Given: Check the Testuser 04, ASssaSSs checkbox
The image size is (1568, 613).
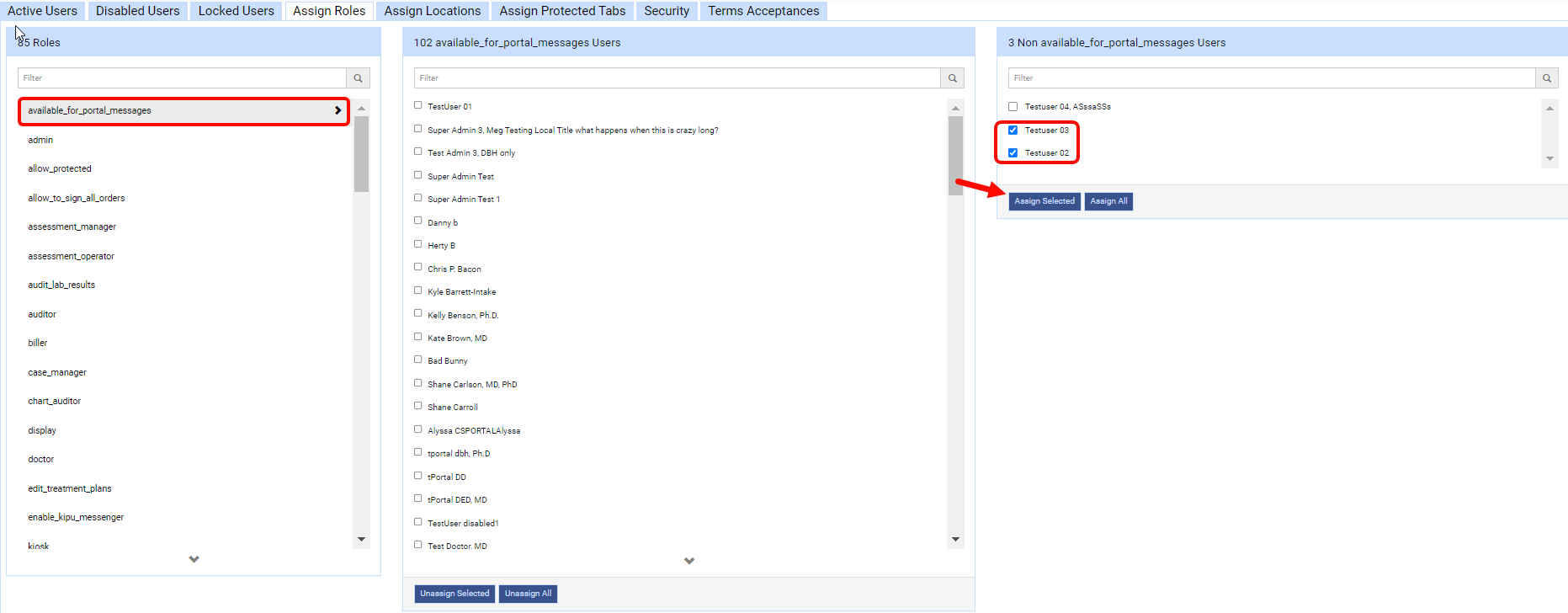Looking at the screenshot, I should [1013, 107].
